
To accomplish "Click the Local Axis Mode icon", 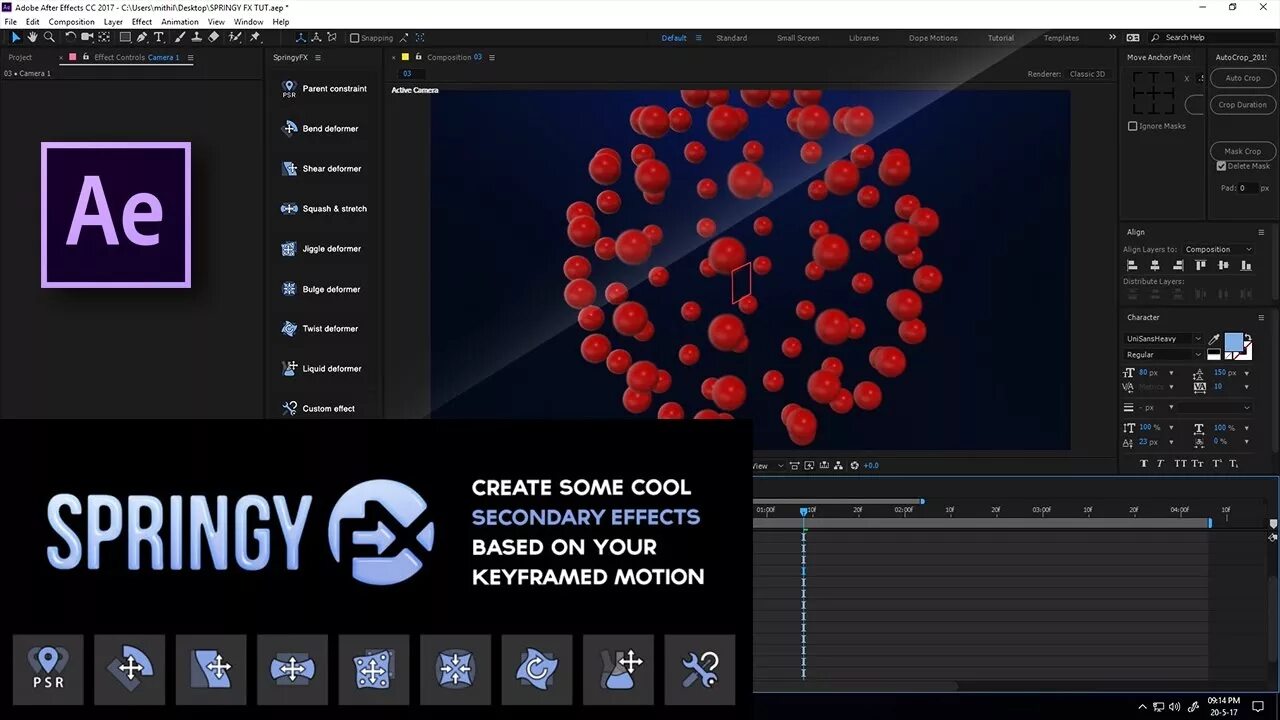I will (x=300, y=37).
